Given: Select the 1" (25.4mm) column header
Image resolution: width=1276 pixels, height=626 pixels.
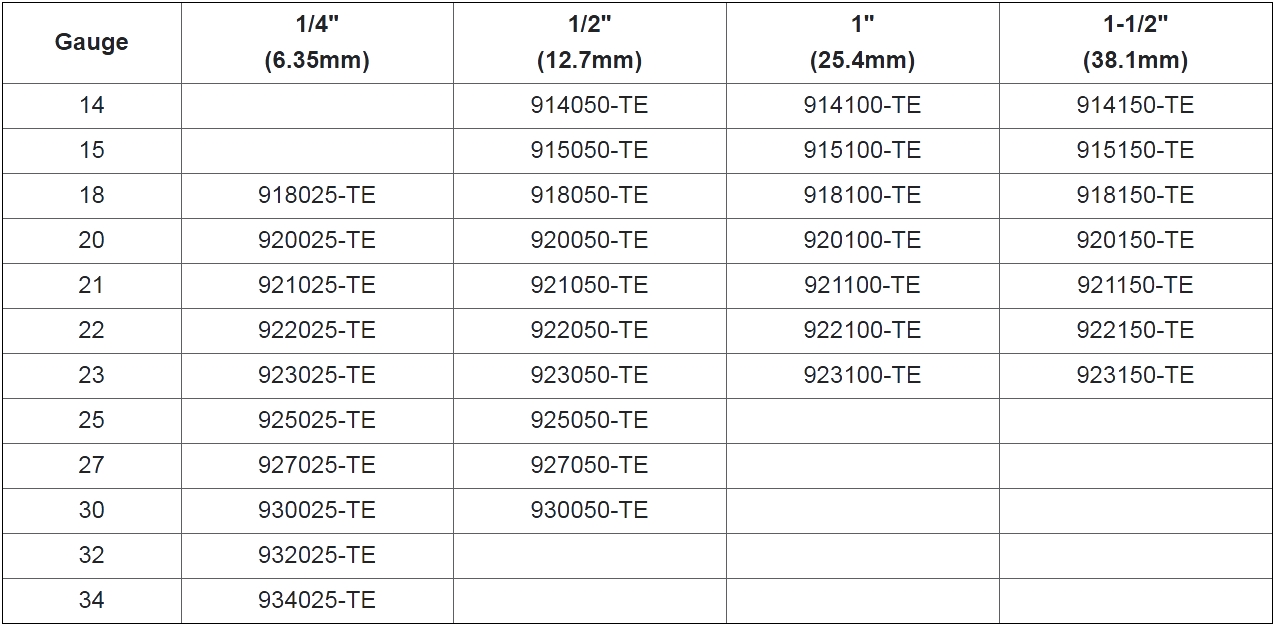Looking at the screenshot, I should click(x=862, y=42).
